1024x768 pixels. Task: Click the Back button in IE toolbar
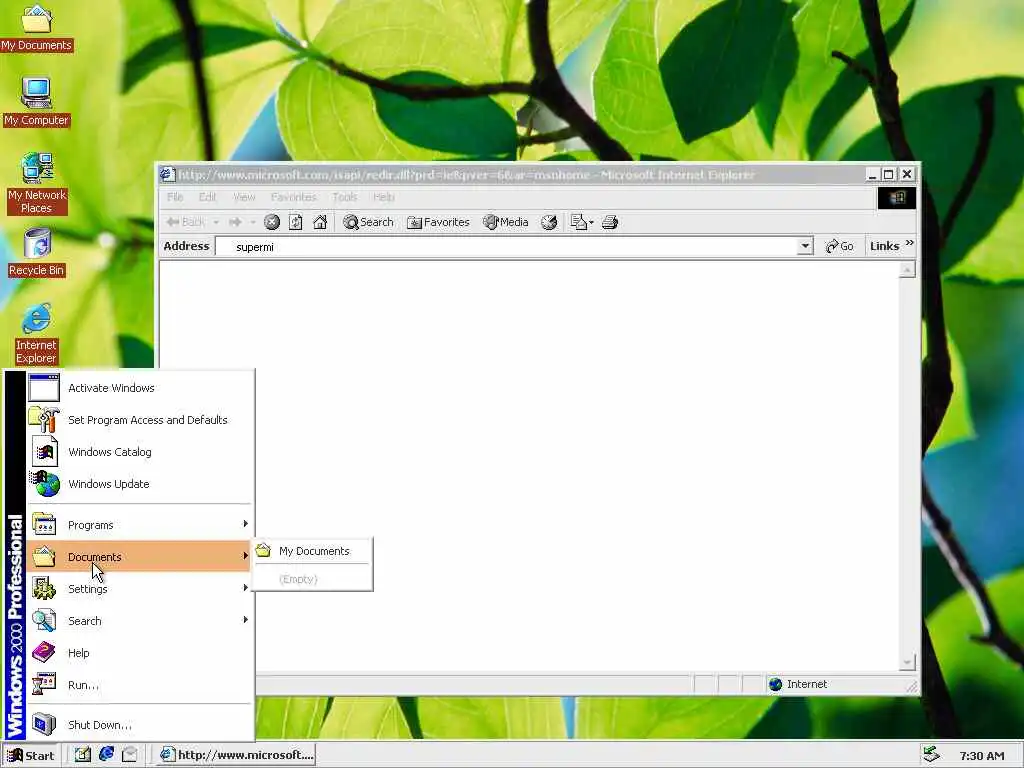point(185,222)
